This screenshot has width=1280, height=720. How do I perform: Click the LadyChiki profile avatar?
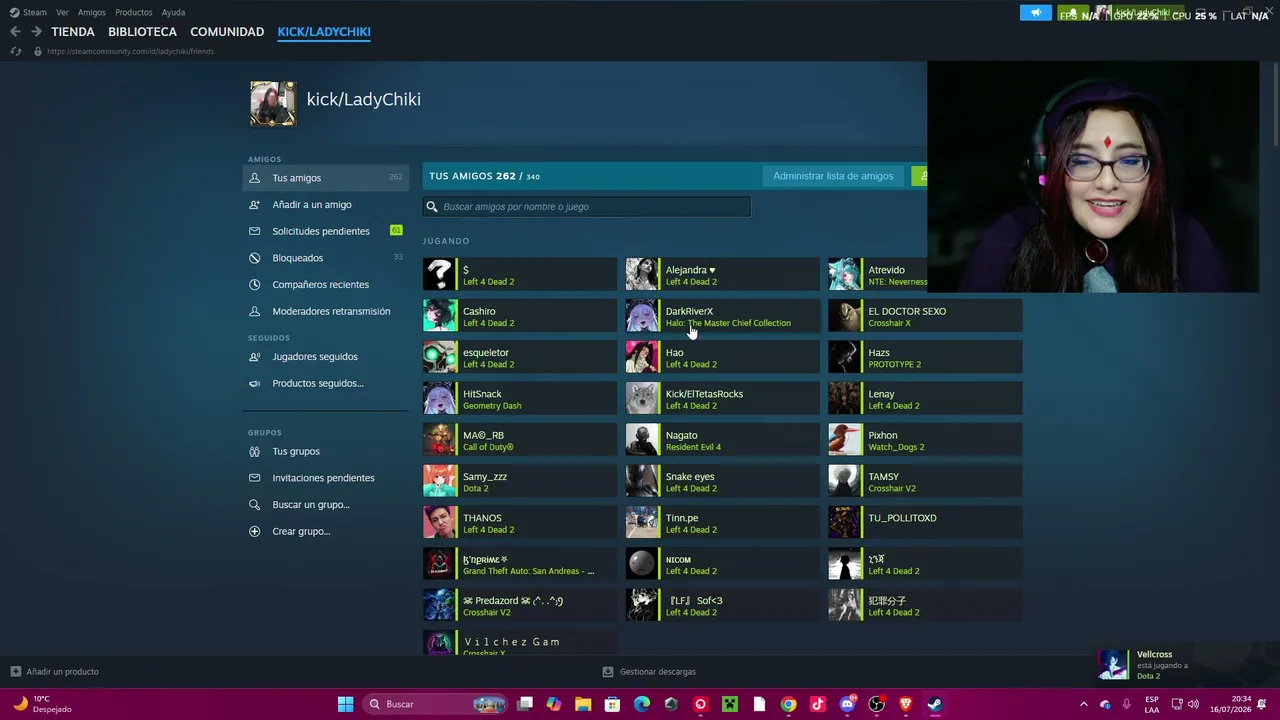point(273,103)
